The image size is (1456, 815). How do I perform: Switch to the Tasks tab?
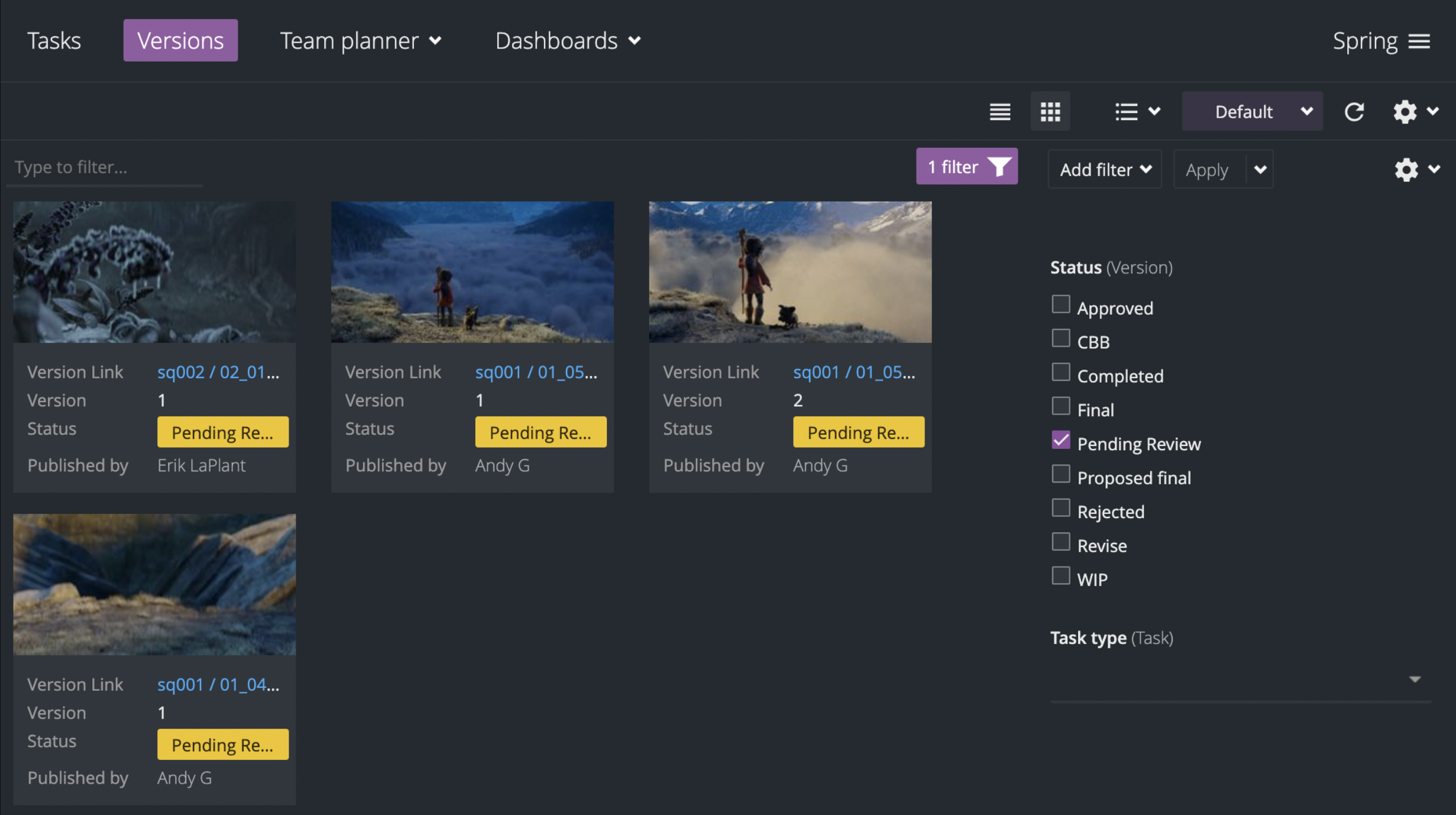click(54, 40)
